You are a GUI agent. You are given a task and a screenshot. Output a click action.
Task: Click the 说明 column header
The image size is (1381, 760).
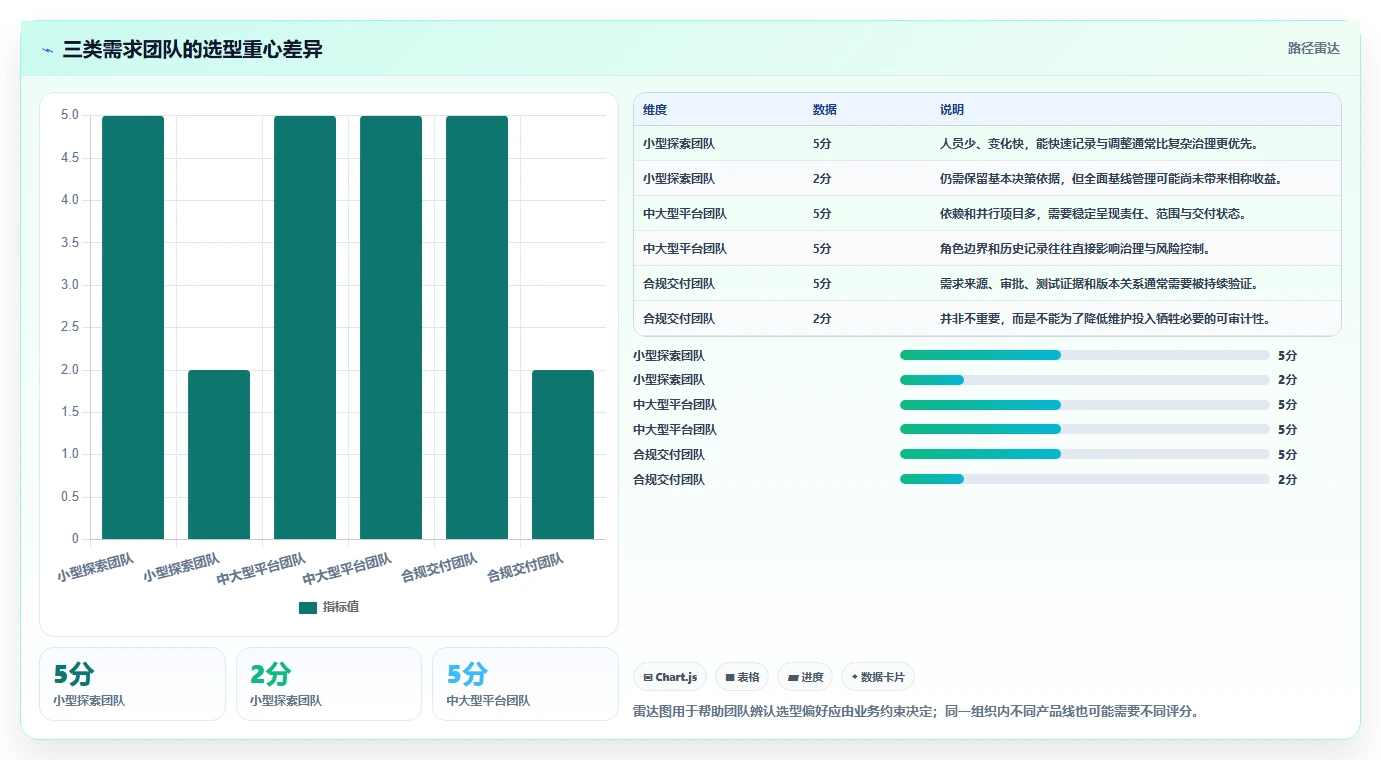[952, 110]
